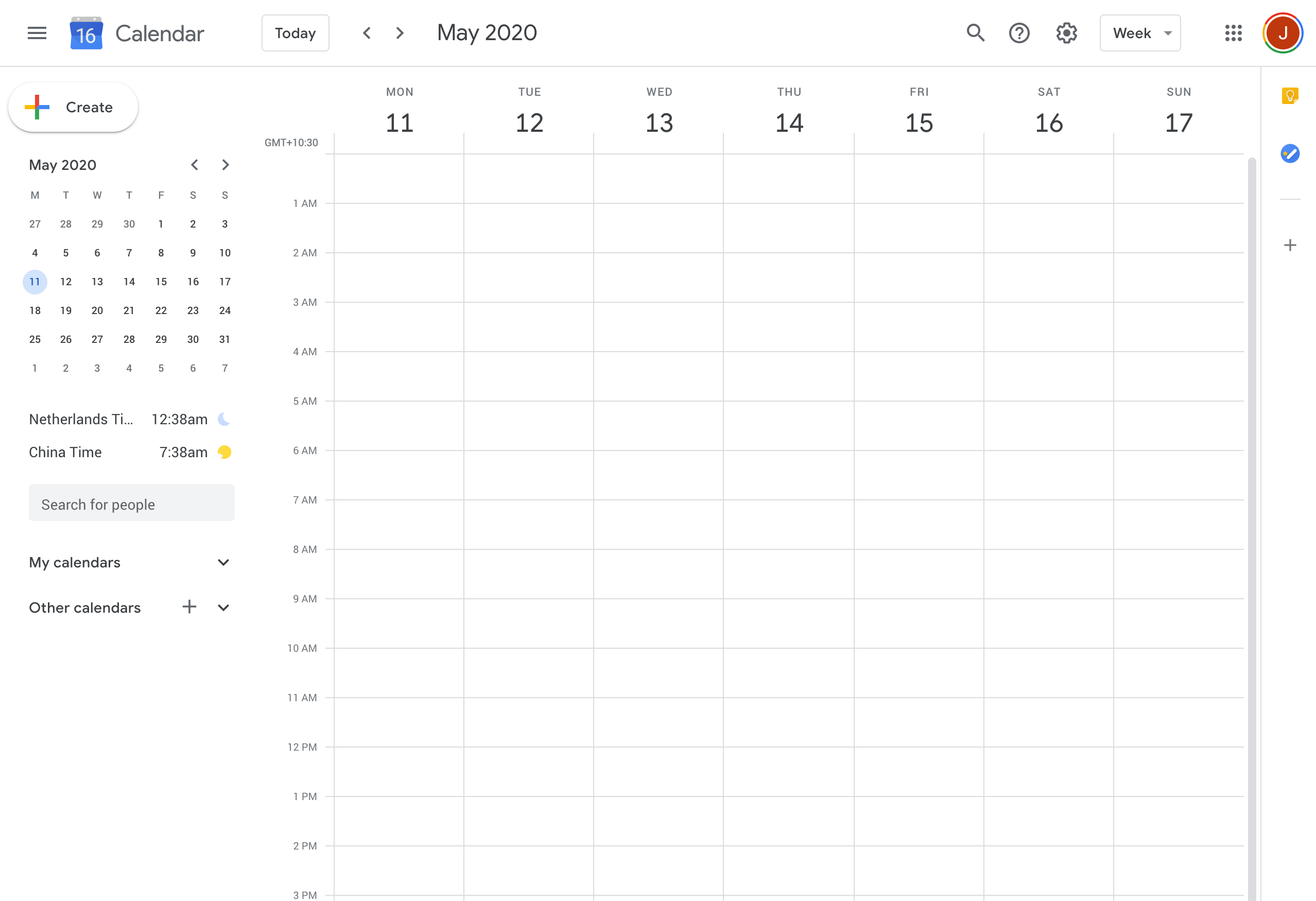Viewport: 1316px width, 901px height.
Task: Click the GMT+10:30 timezone label
Action: pyautogui.click(x=291, y=143)
